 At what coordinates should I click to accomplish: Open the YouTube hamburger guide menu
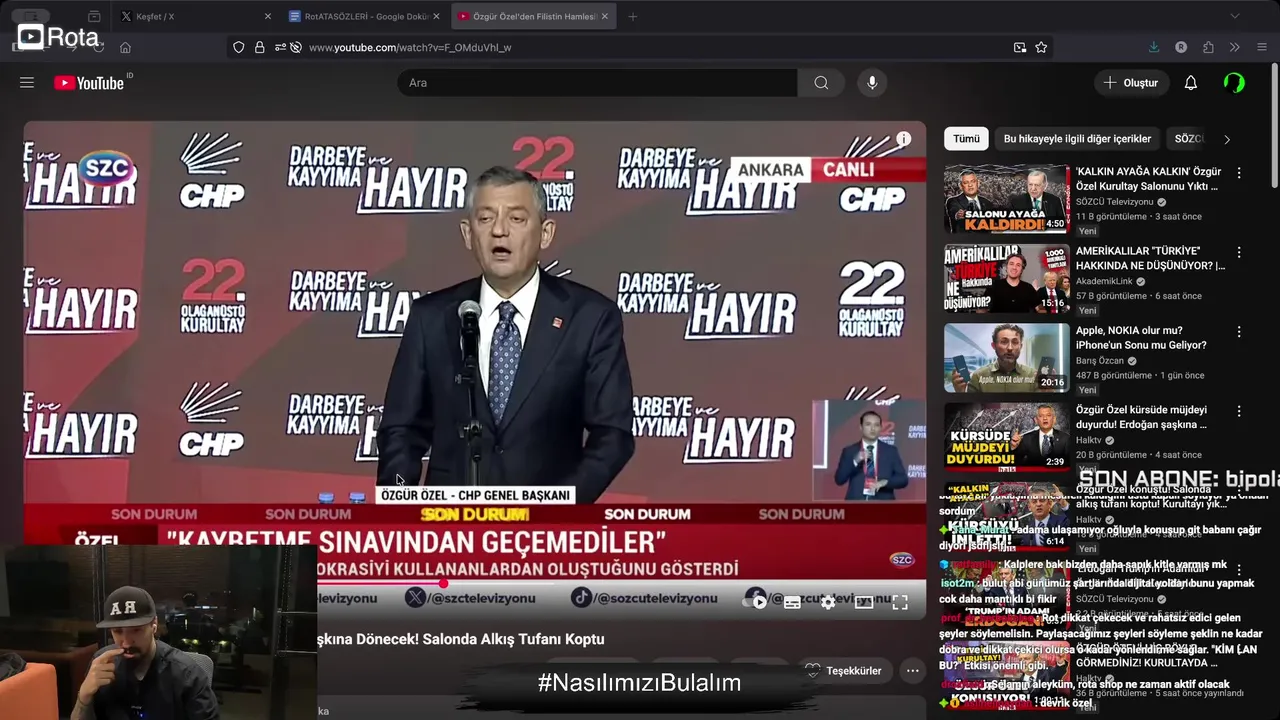click(27, 83)
